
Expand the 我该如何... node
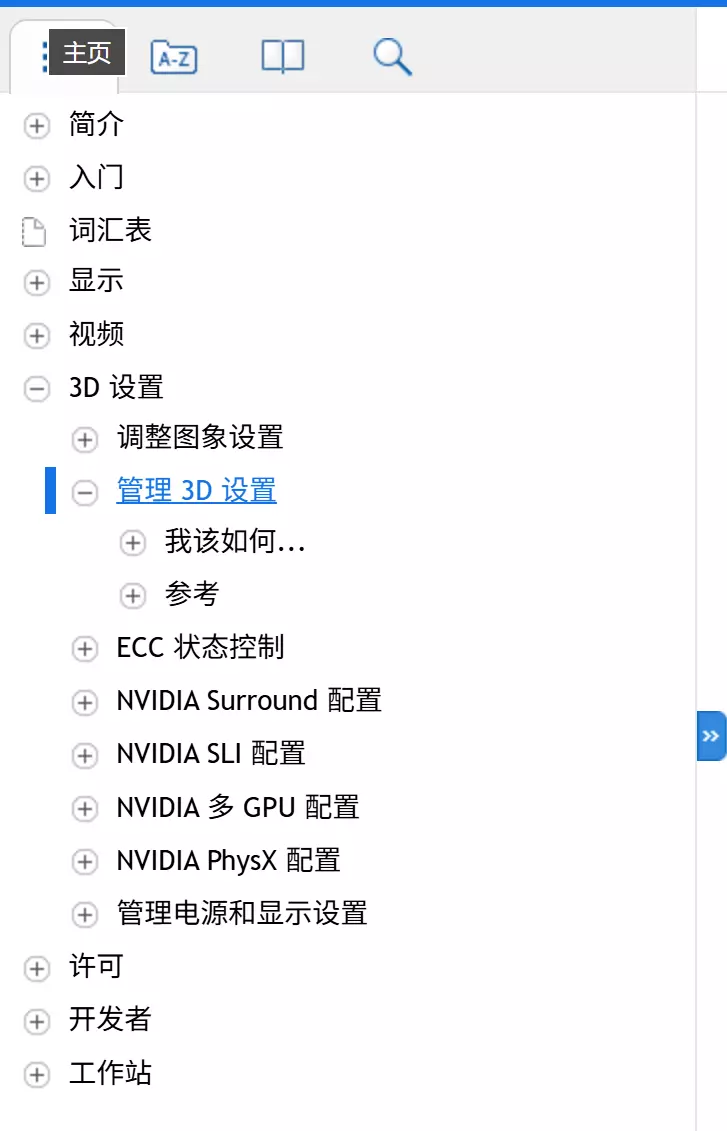pyautogui.click(x=133, y=543)
